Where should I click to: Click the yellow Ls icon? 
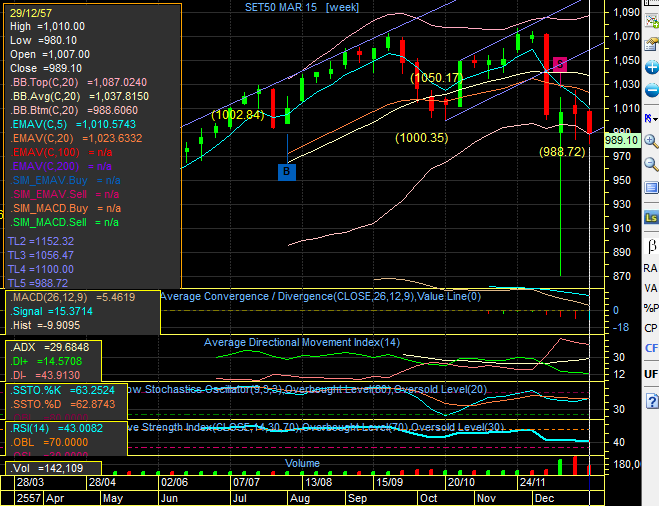click(x=651, y=217)
